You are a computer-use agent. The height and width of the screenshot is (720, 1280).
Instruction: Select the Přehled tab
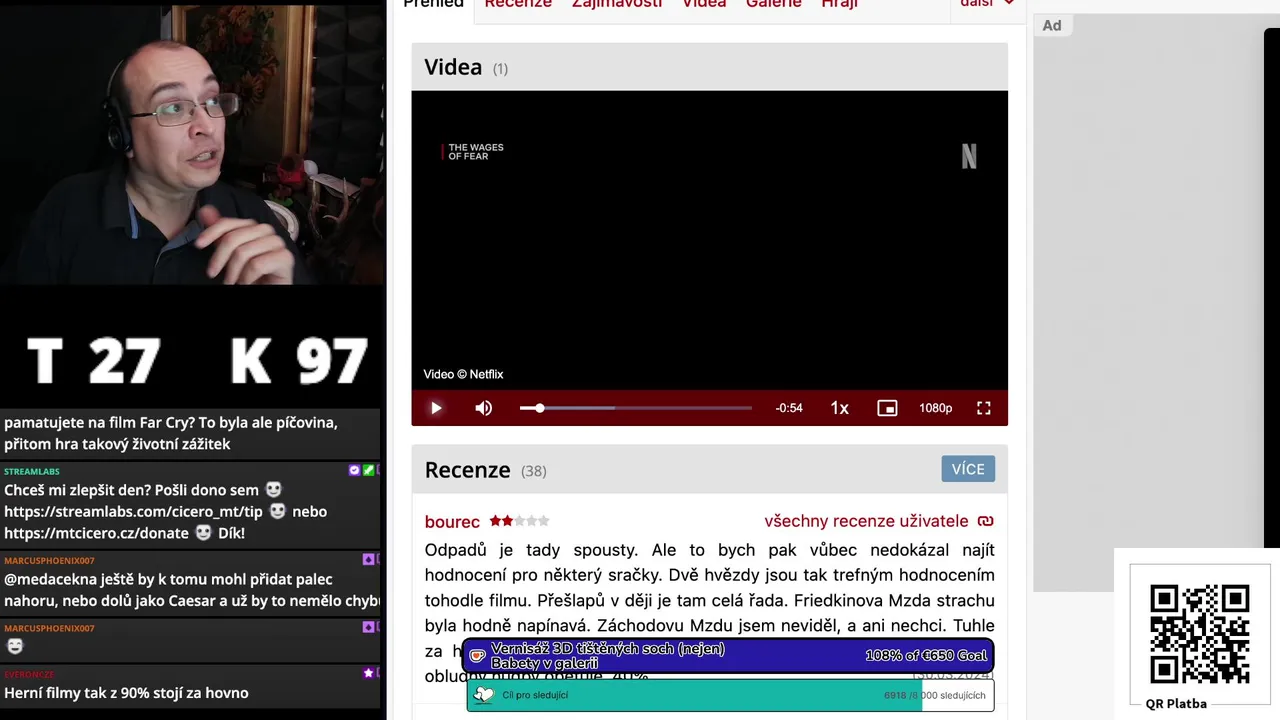tap(434, 4)
